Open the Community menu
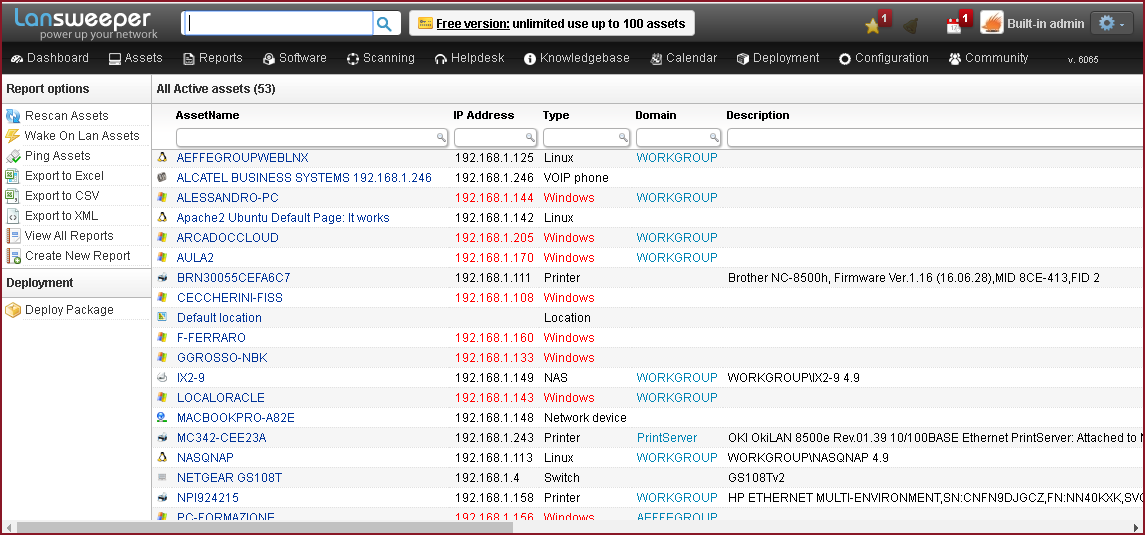Viewport: 1145px width, 535px height. point(988,58)
